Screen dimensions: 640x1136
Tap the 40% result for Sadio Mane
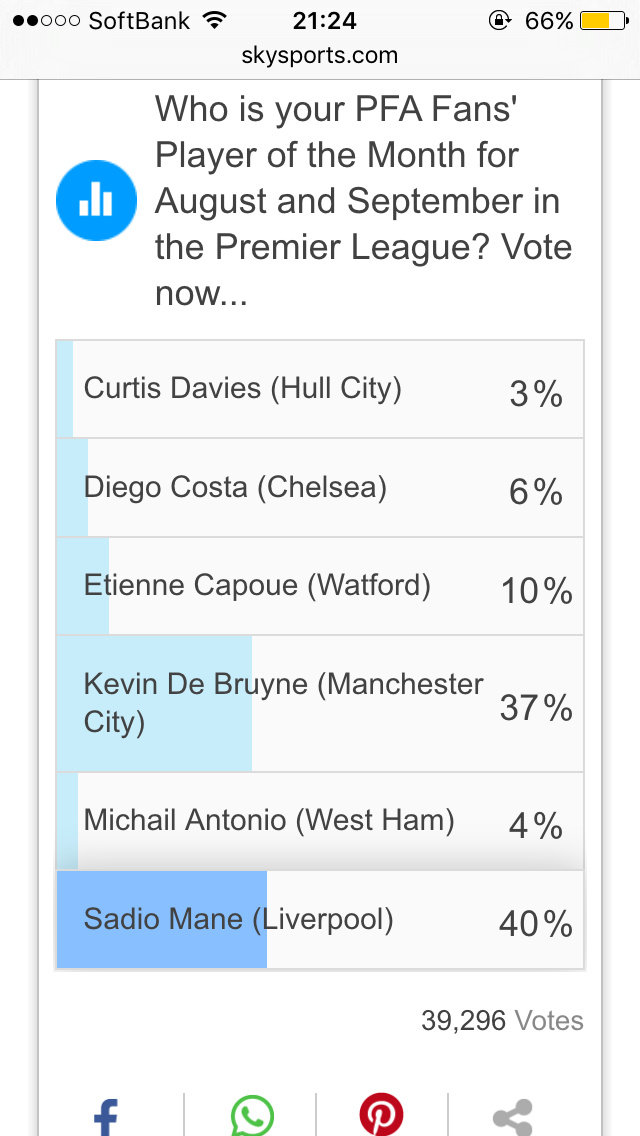(535, 923)
